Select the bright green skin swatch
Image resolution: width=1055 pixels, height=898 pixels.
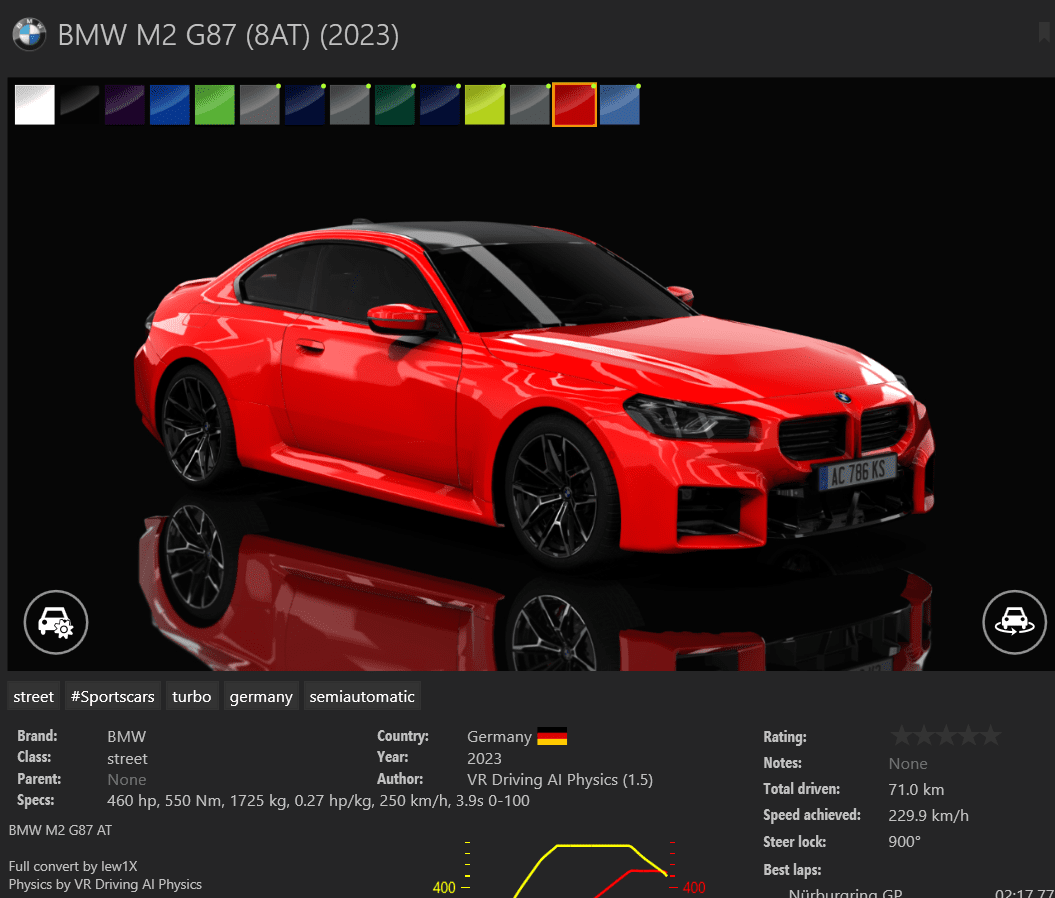tap(215, 105)
